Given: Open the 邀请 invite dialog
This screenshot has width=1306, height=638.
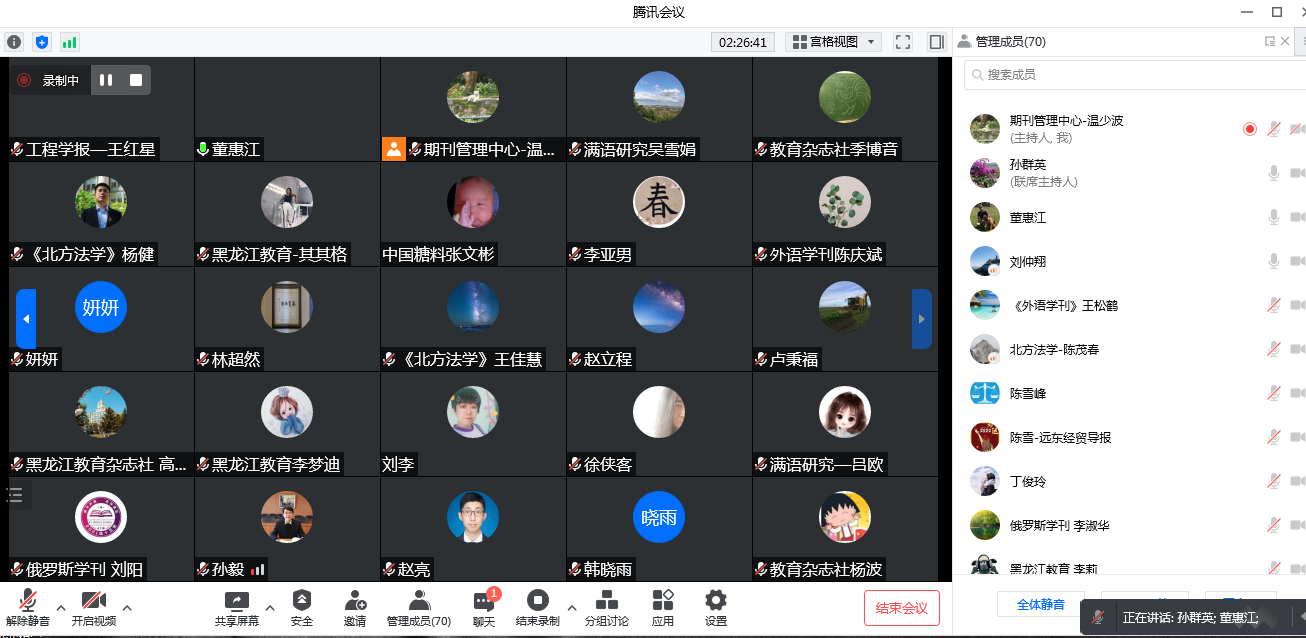Looking at the screenshot, I should (355, 608).
